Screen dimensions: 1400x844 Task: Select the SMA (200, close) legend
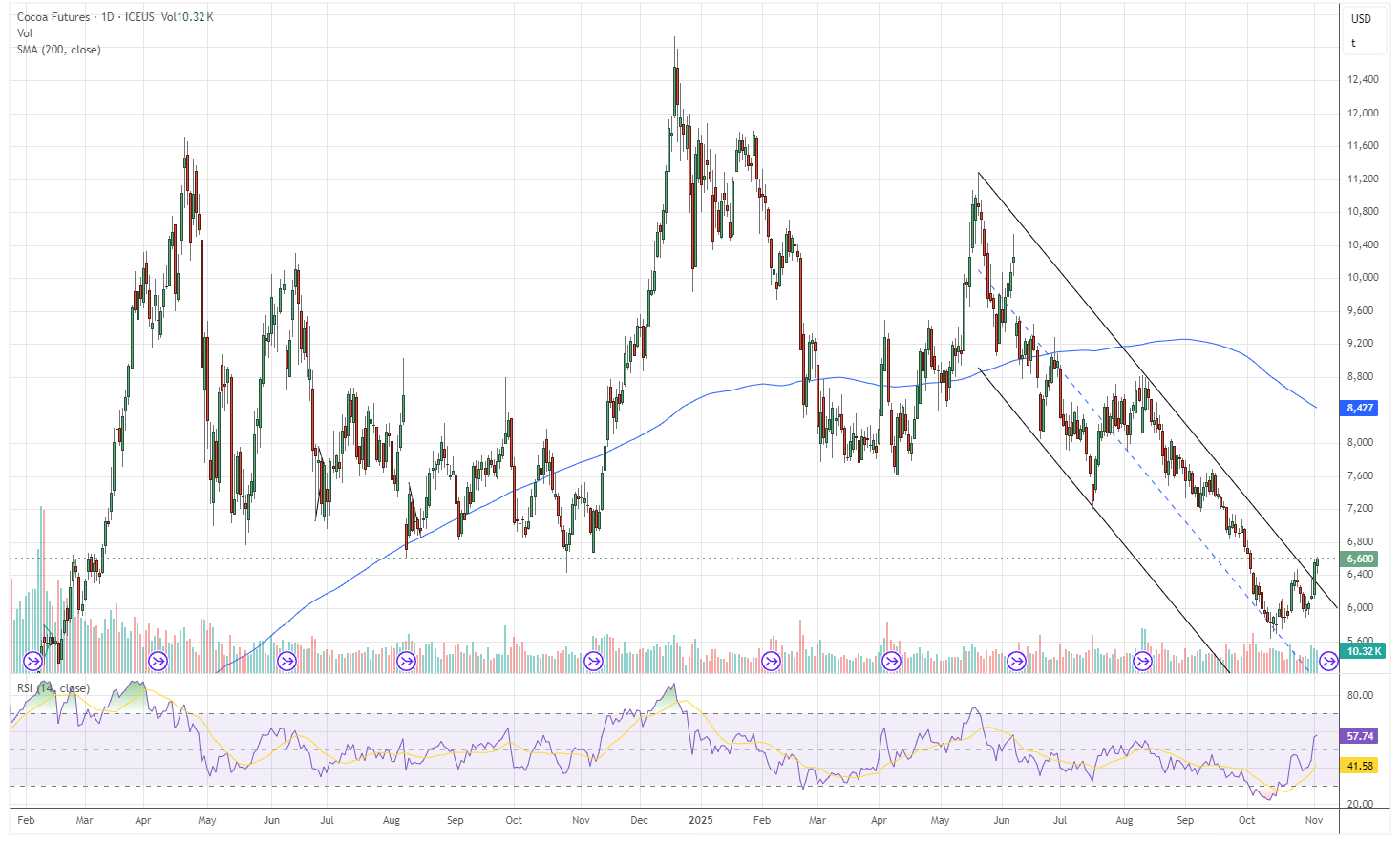click(x=58, y=50)
